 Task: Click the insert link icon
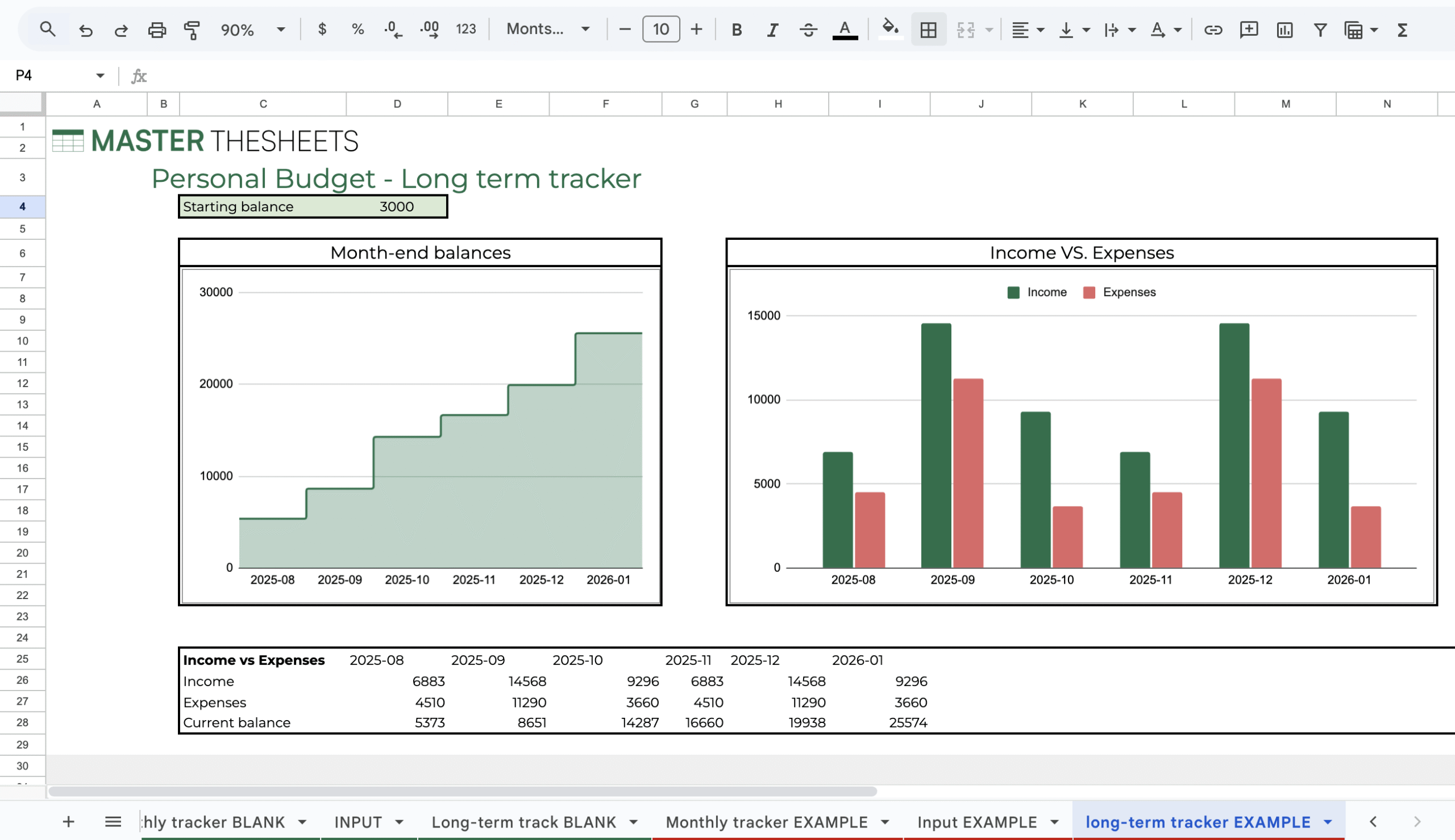pyautogui.click(x=1213, y=30)
